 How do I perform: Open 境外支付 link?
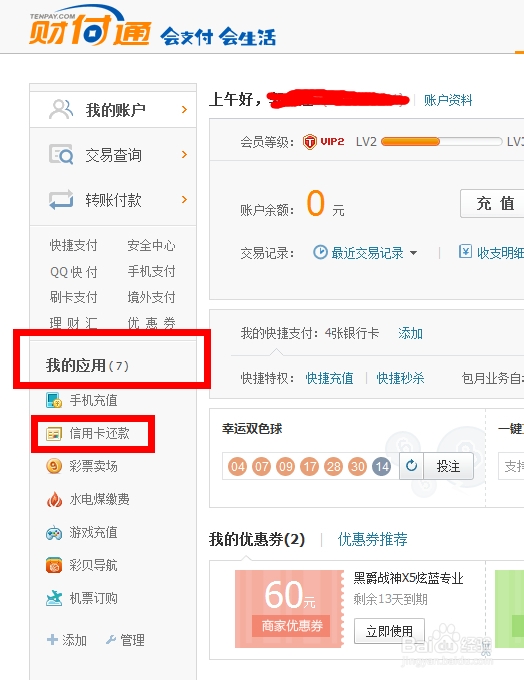pos(151,298)
